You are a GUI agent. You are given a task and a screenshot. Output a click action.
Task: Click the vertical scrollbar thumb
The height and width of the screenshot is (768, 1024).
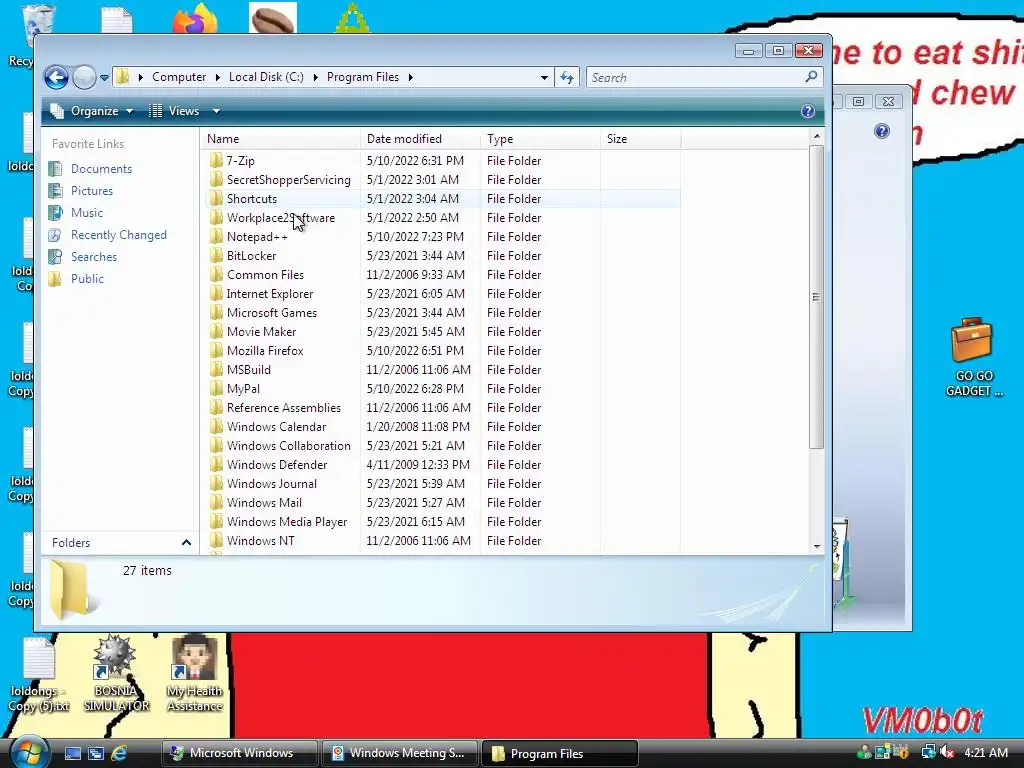coord(816,296)
